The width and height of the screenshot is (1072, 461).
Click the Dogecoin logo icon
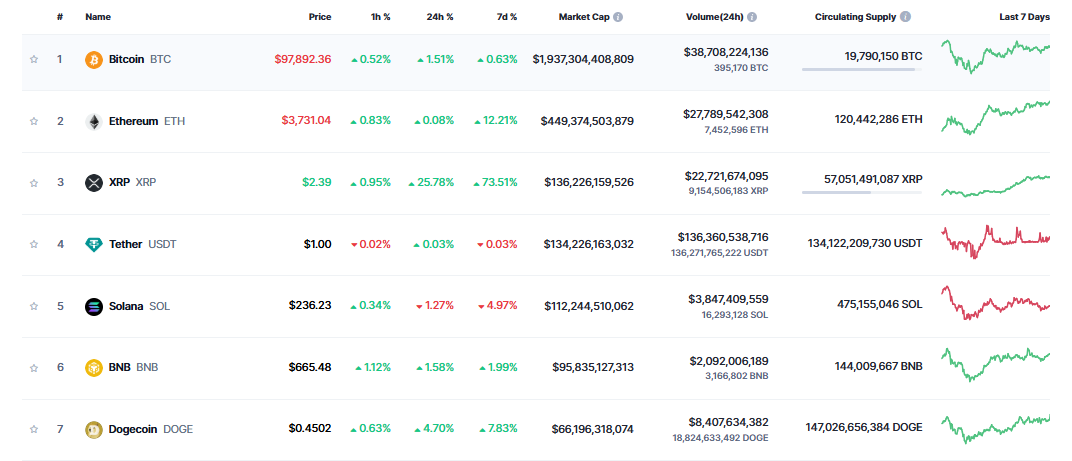coord(94,429)
